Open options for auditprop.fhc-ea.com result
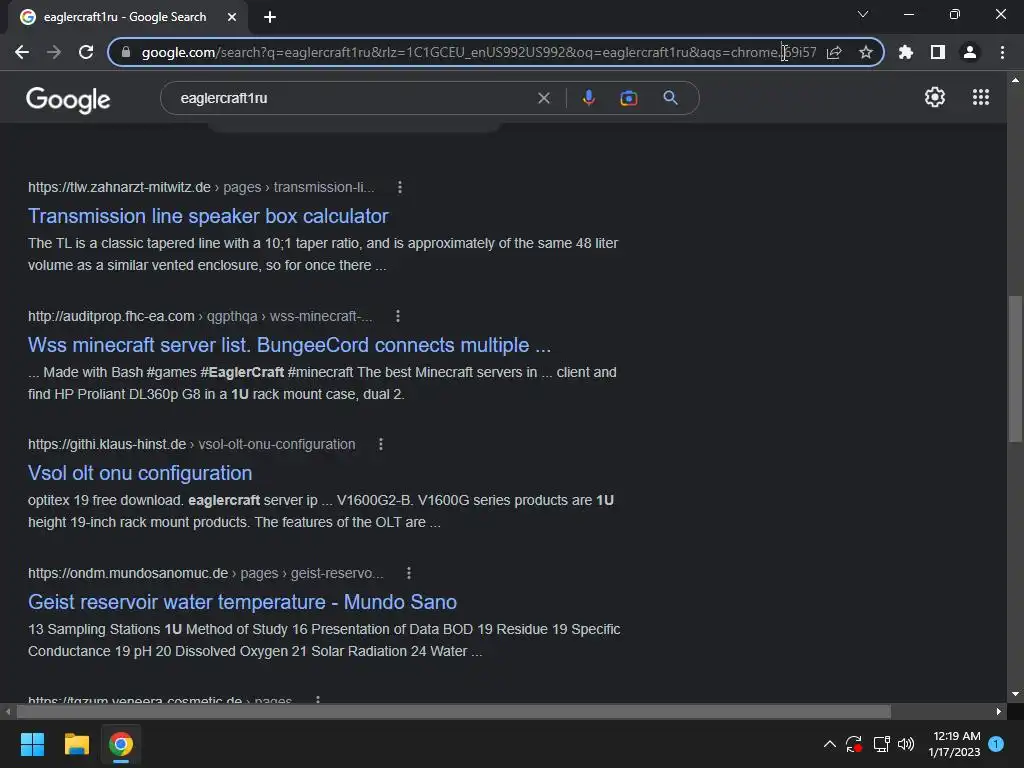The image size is (1024, 768). coord(398,316)
